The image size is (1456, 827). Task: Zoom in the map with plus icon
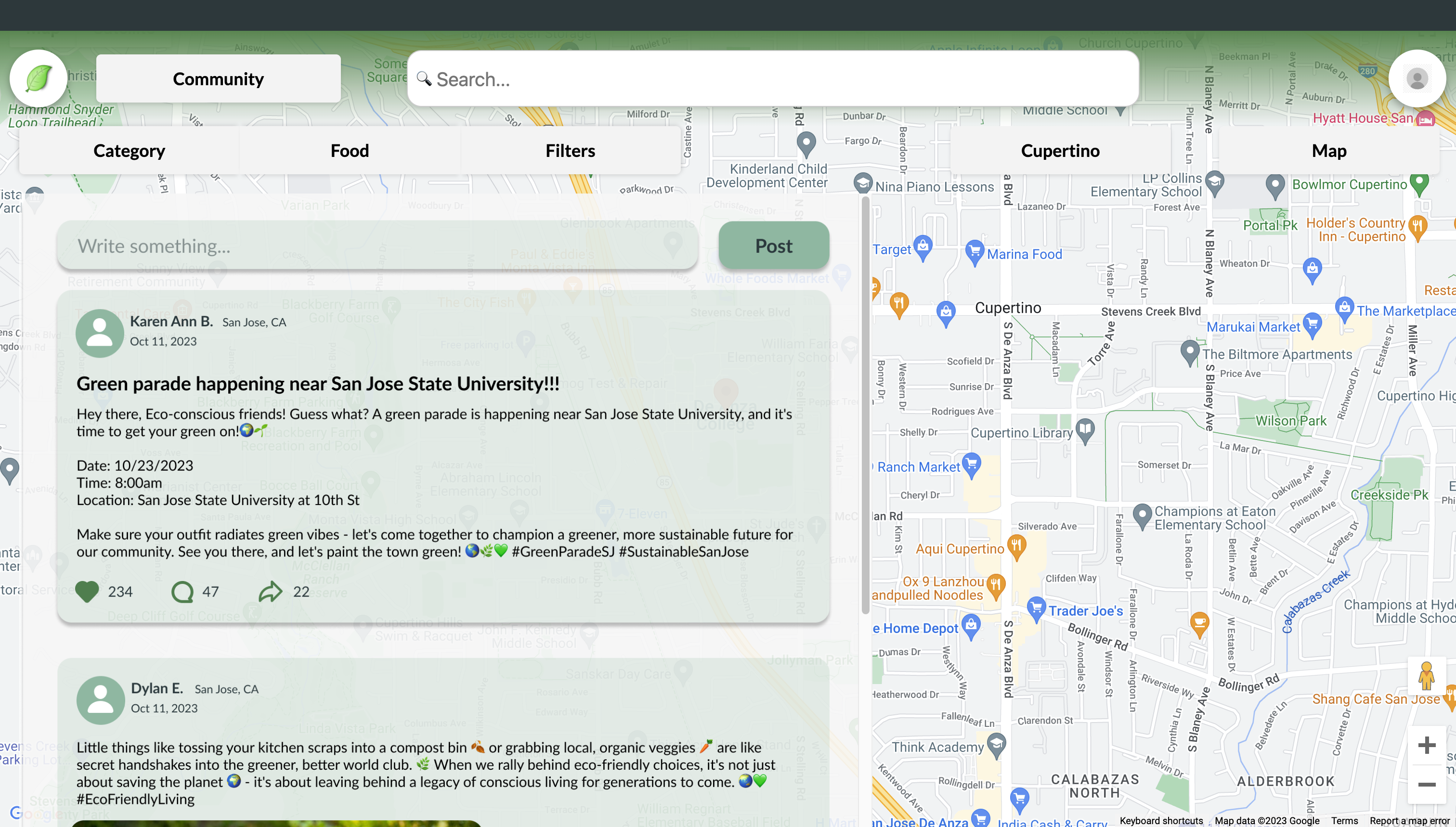point(1426,745)
